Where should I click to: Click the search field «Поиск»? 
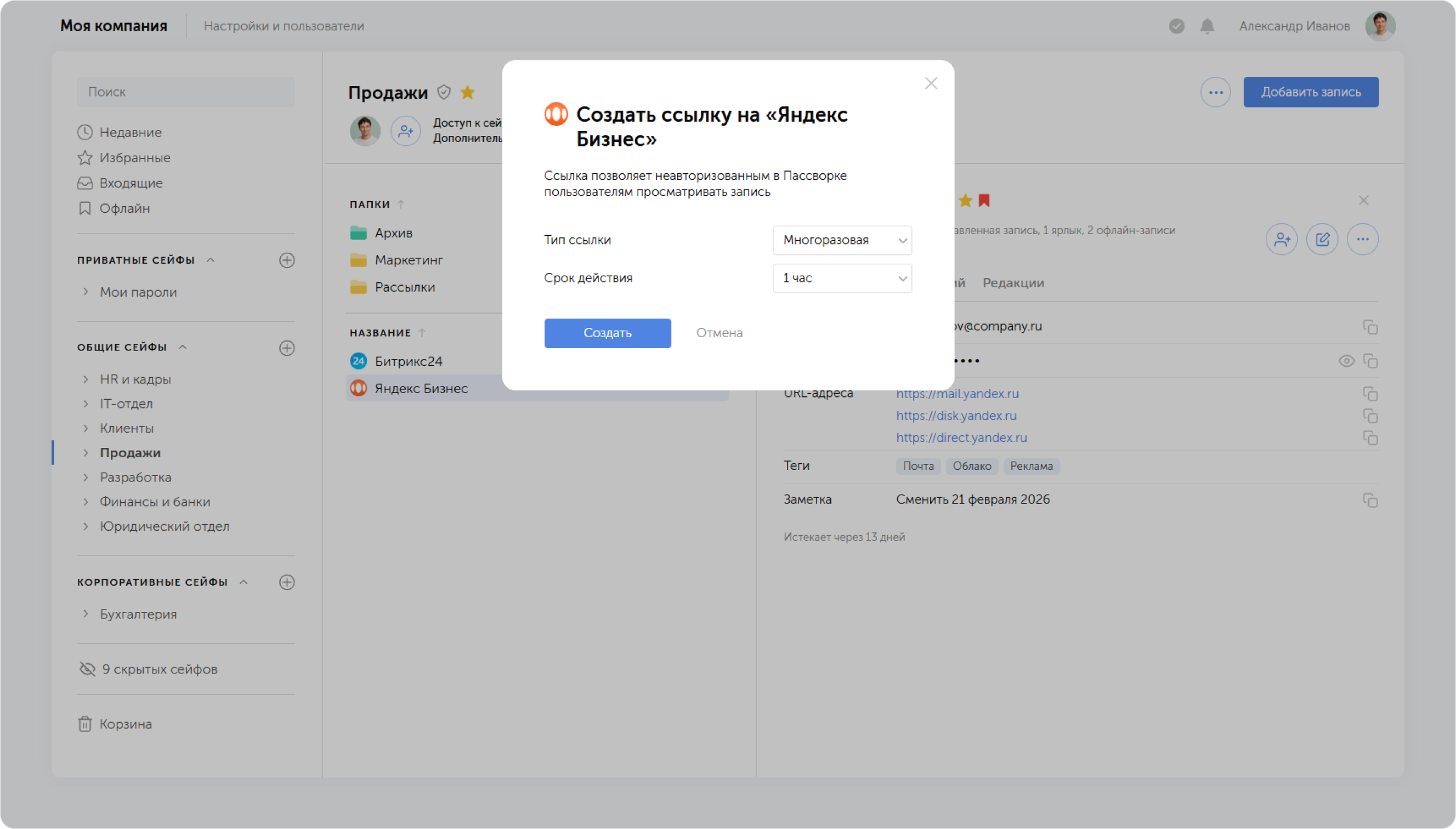(x=185, y=92)
